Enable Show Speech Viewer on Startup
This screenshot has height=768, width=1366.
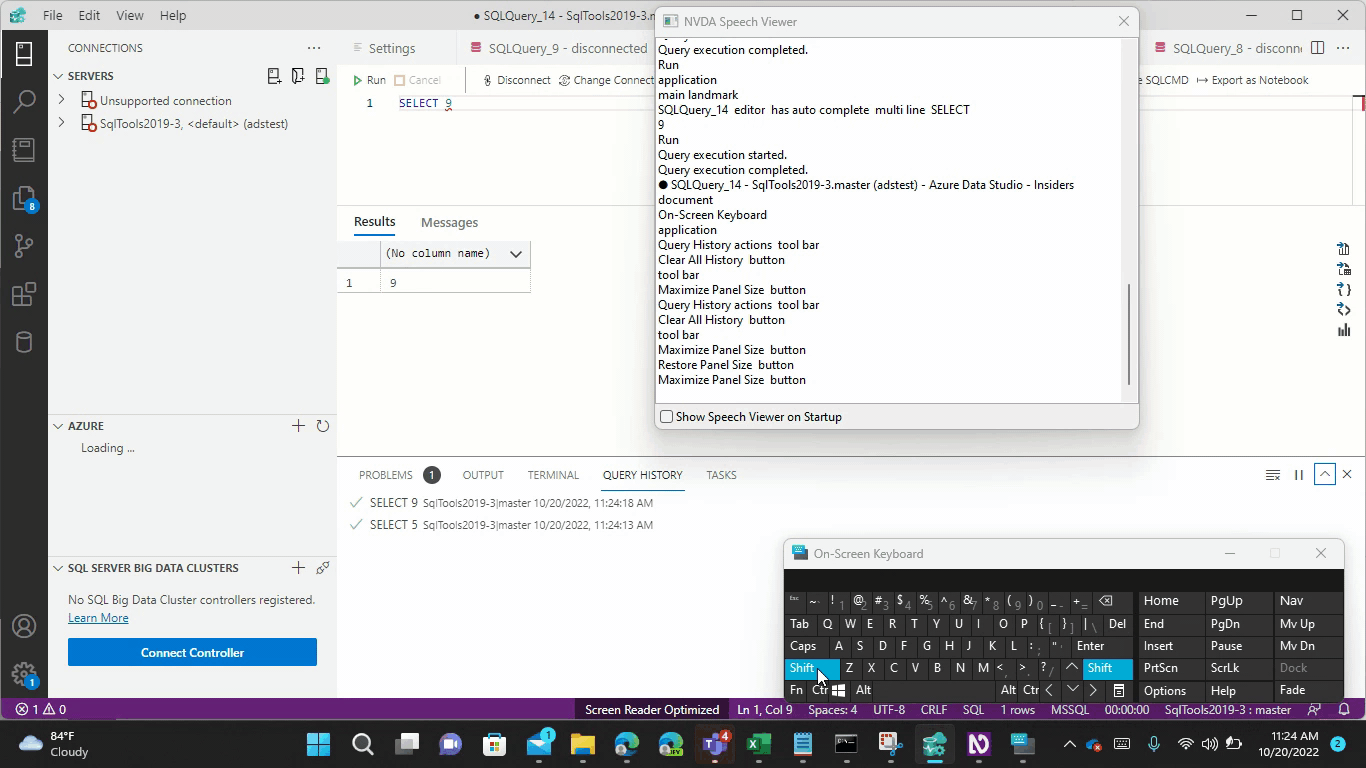coord(666,416)
